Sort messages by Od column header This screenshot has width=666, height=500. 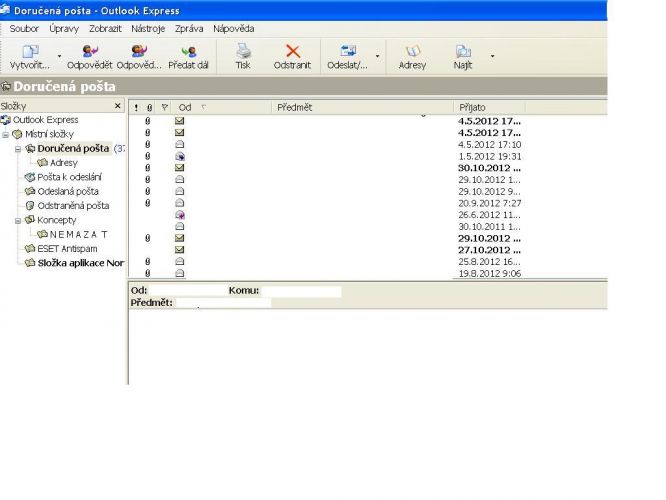click(x=223, y=107)
